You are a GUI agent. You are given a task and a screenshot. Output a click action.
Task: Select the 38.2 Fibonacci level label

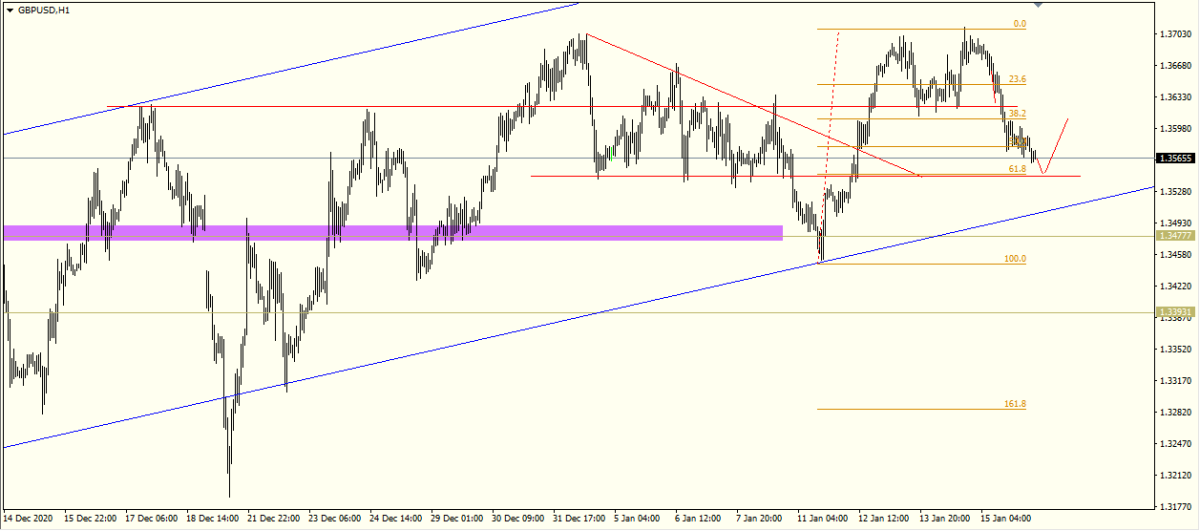pos(1017,114)
